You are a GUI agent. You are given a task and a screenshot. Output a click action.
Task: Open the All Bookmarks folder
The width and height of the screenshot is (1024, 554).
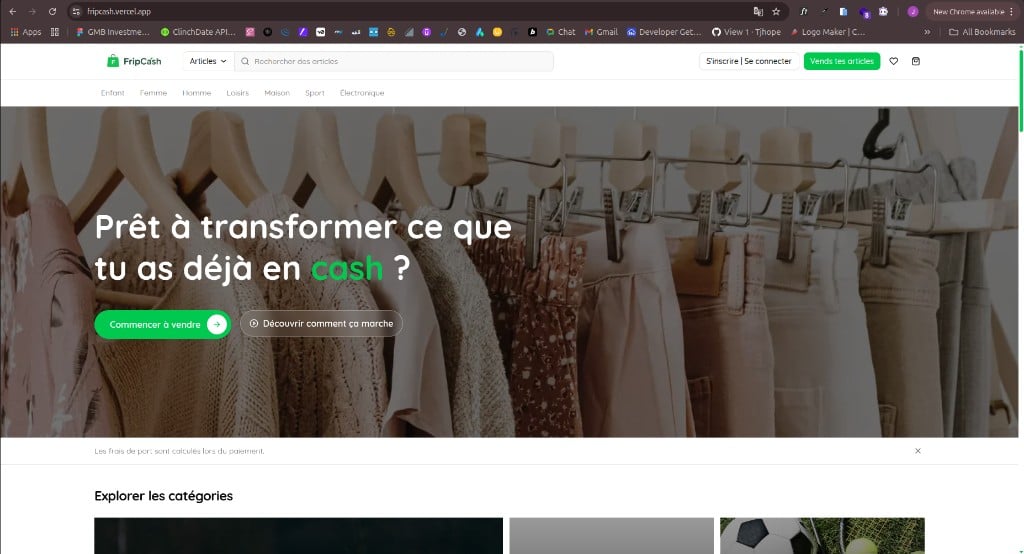(x=982, y=31)
